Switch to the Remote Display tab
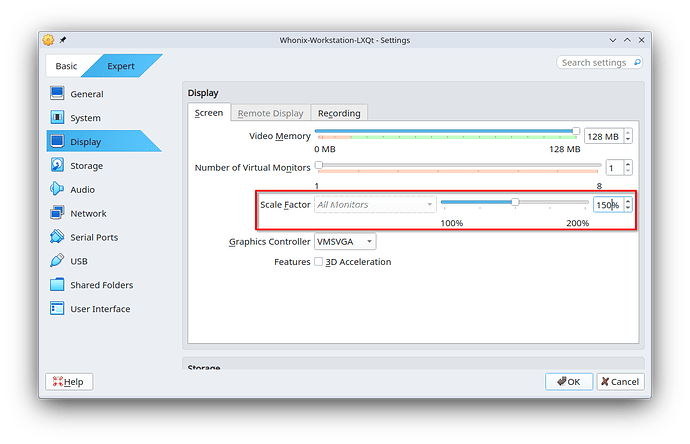The width and height of the screenshot is (690, 444). click(270, 113)
